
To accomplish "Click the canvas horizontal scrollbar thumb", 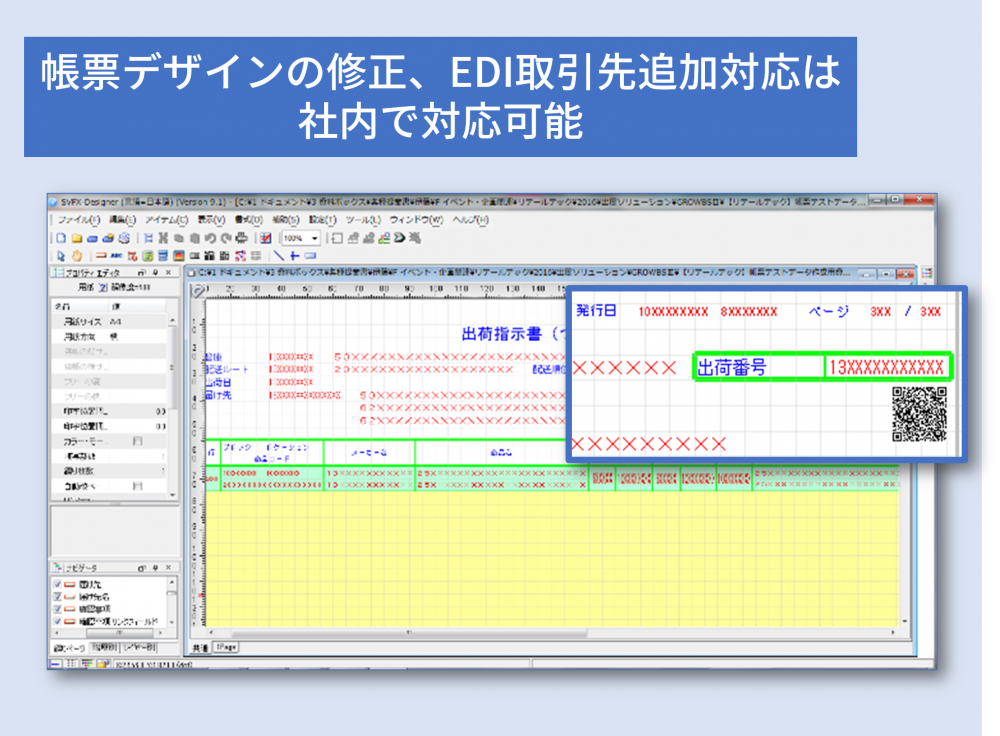I will 408,633.
